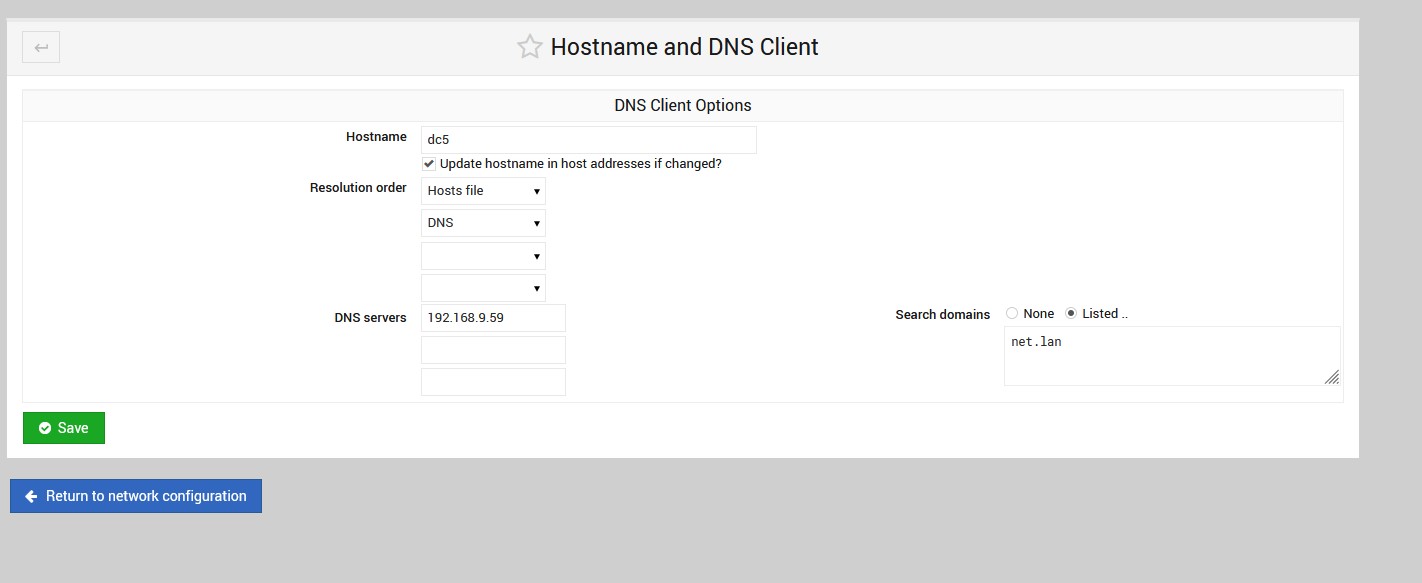1422x583 pixels.
Task: Click the 'DNS Client Options' section header
Action: 682,105
